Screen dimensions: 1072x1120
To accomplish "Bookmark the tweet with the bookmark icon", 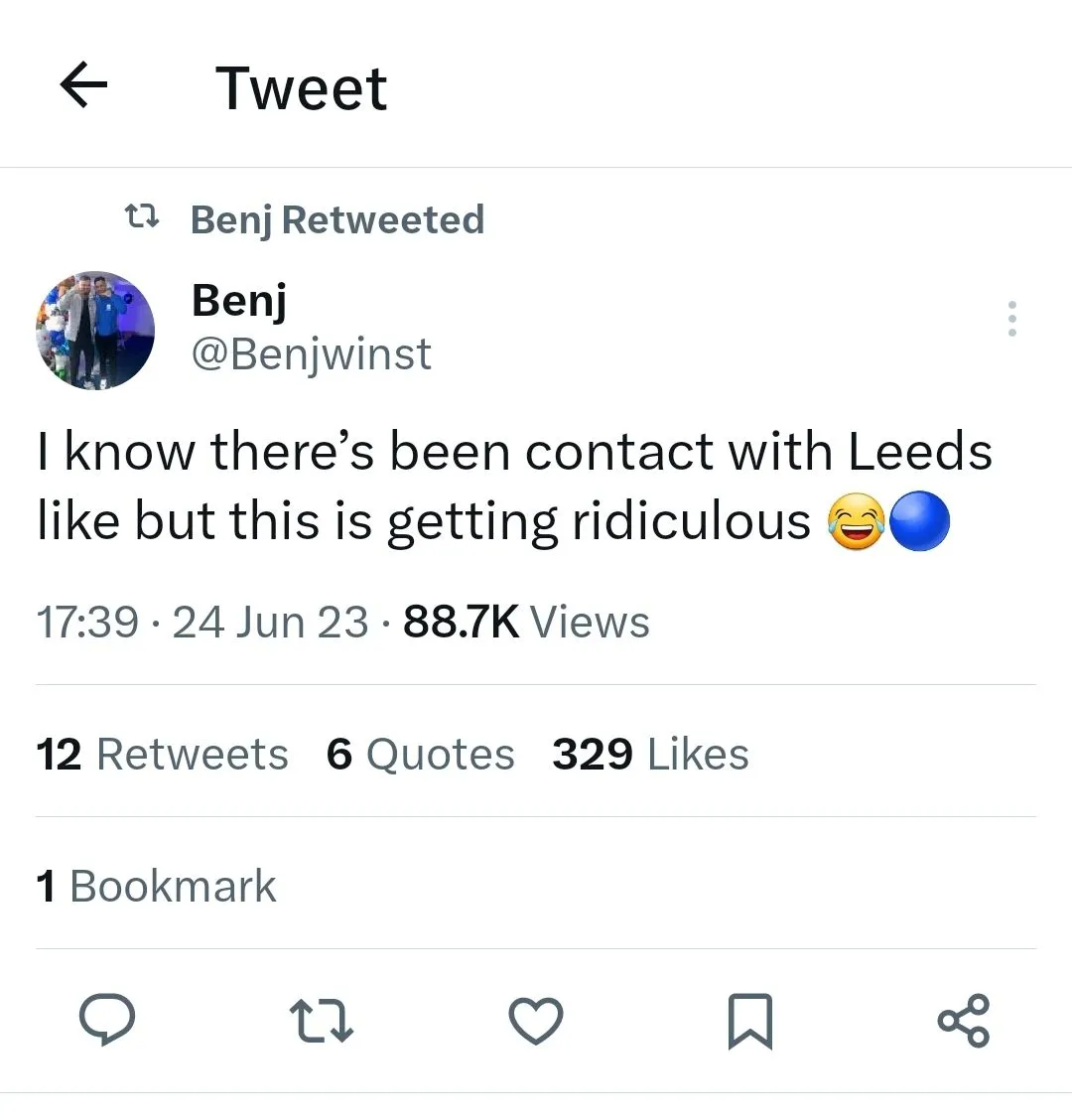I will tap(750, 1021).
